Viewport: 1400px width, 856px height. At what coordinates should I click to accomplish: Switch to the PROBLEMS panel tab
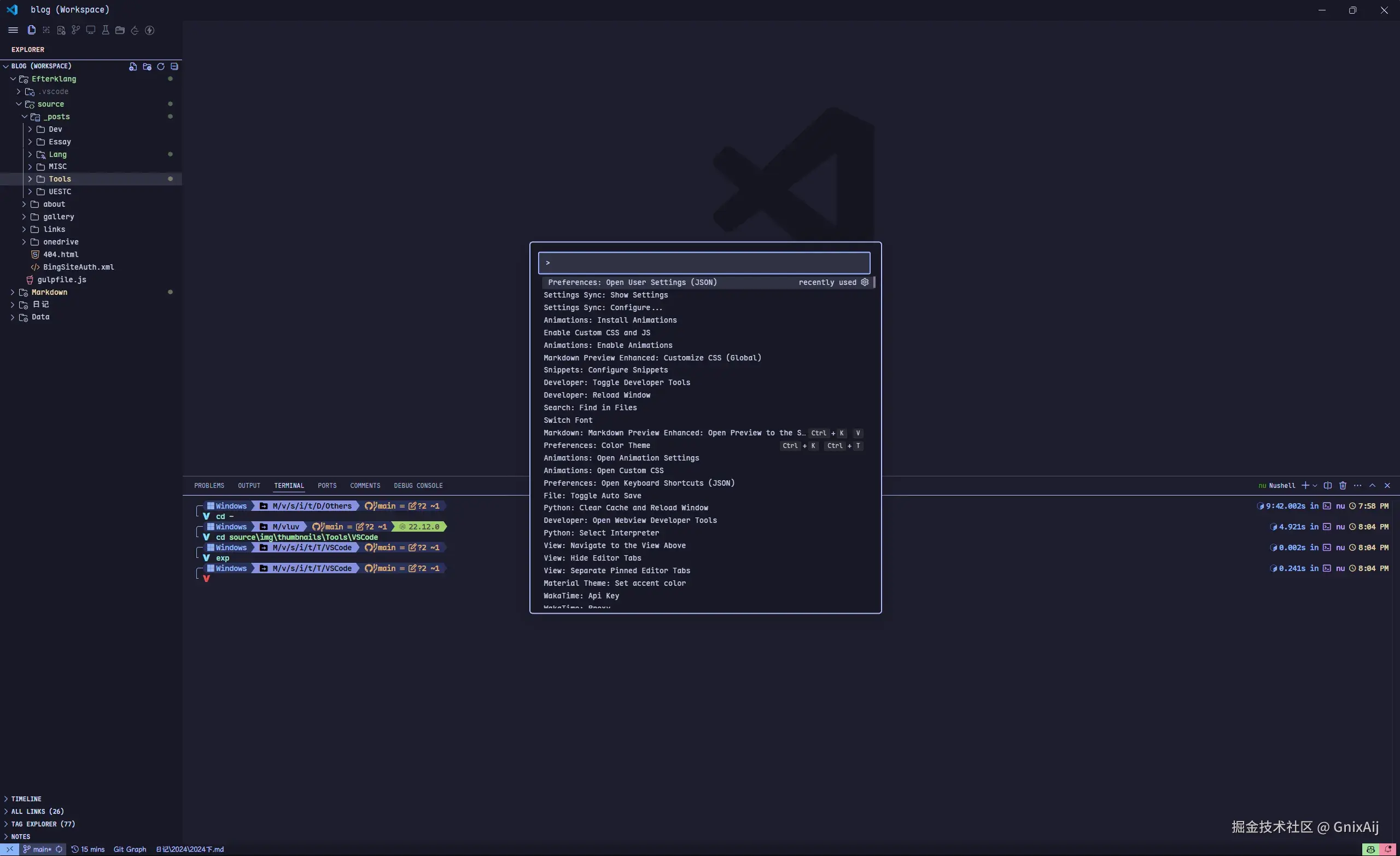click(x=209, y=485)
